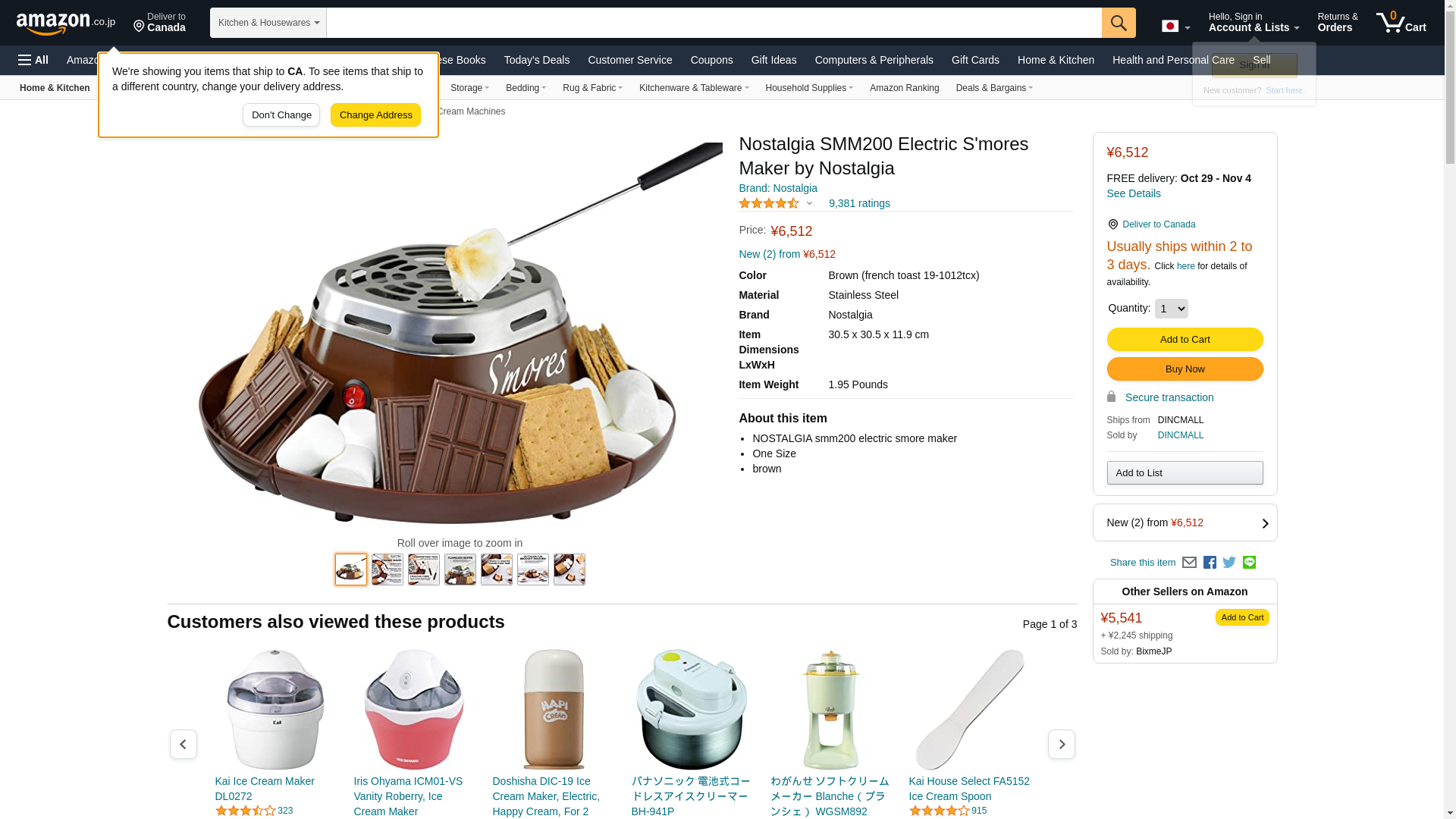Select the second product thumbnail image
1456x819 pixels.
388,570
